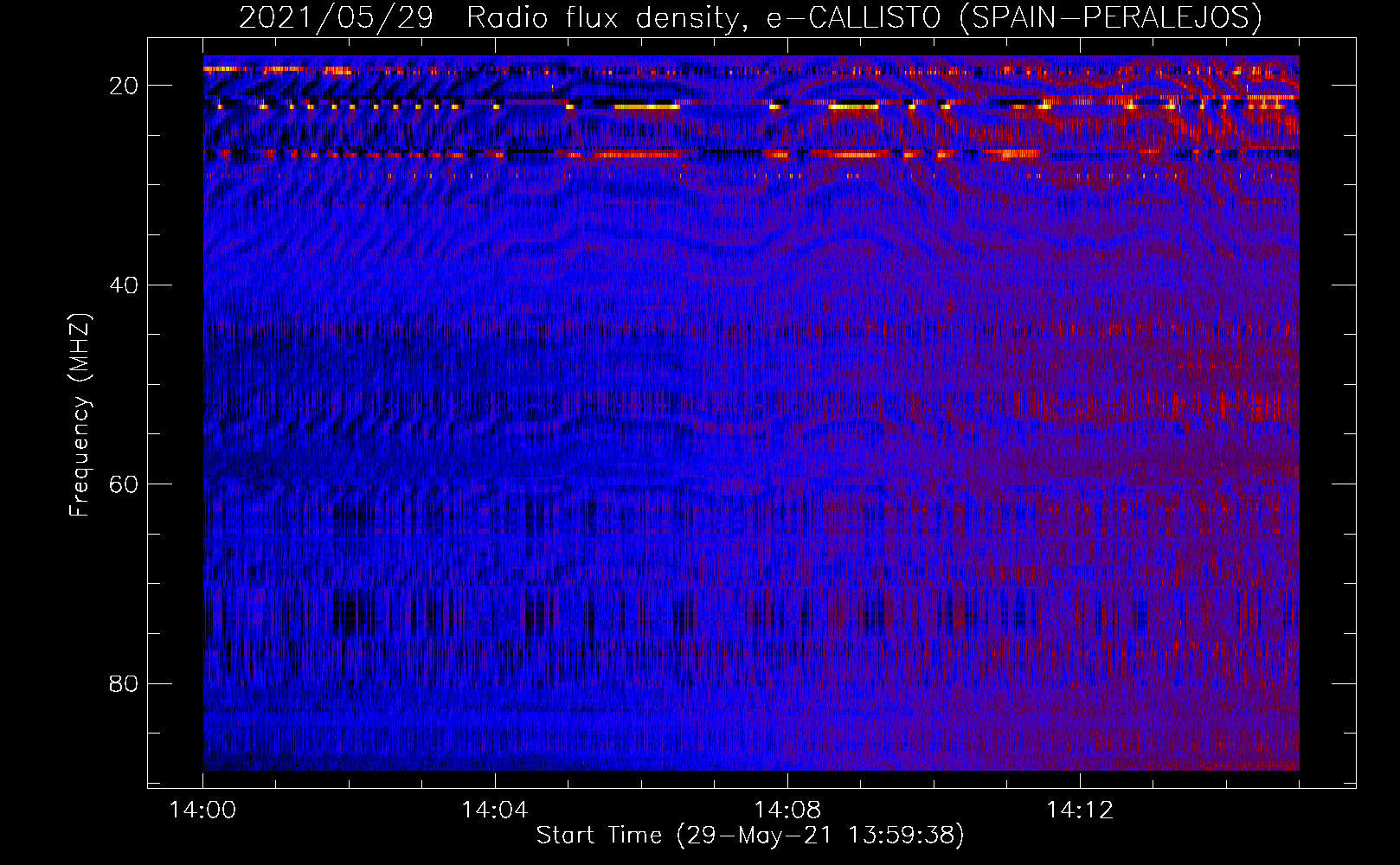
Task: Click the '60' frequency tick label
Action: click(x=124, y=484)
